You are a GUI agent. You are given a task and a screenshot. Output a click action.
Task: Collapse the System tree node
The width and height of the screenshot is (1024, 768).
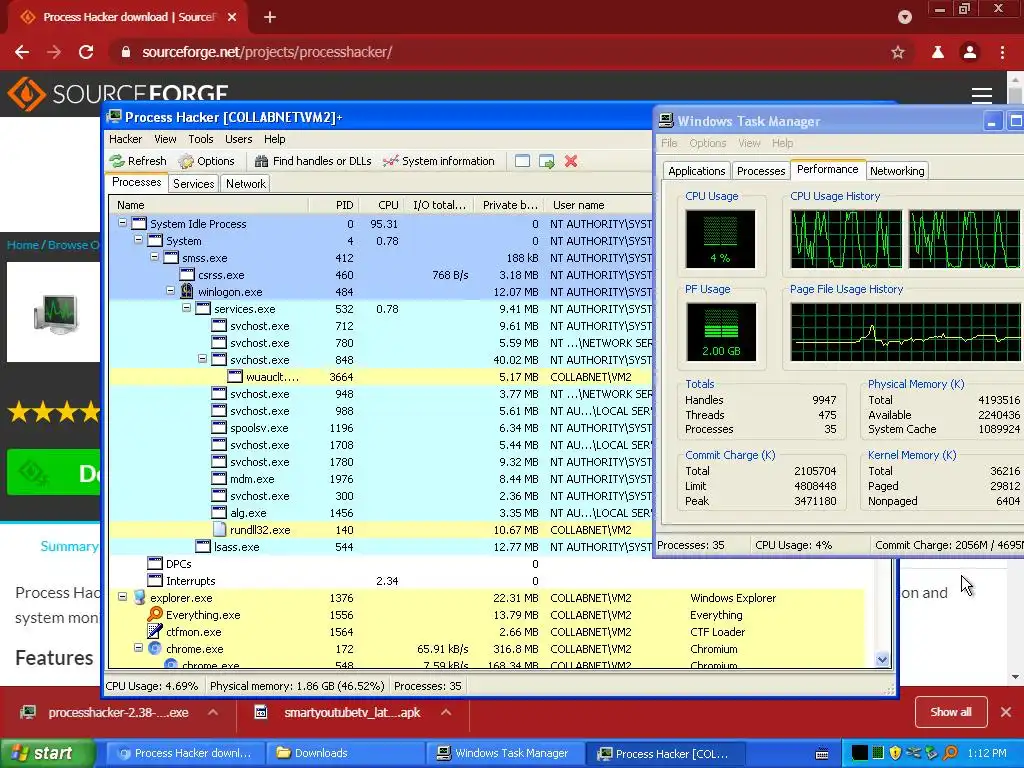point(138,240)
